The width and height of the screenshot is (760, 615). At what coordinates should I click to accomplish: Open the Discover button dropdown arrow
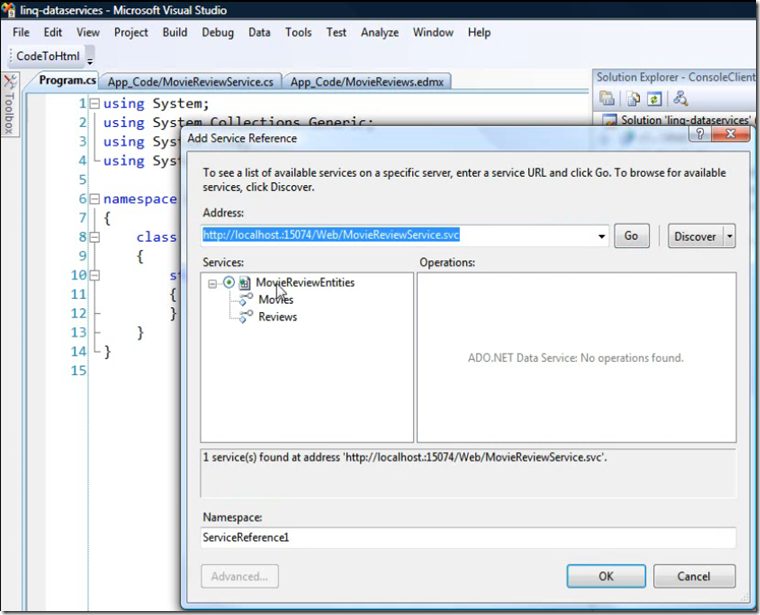pos(729,236)
